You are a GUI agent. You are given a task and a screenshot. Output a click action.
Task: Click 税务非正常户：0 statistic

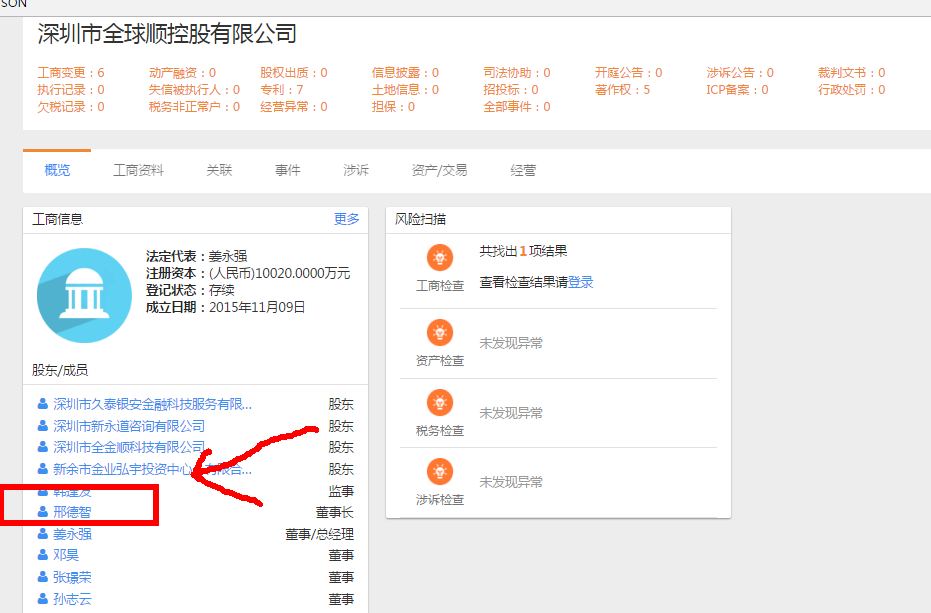[194, 107]
